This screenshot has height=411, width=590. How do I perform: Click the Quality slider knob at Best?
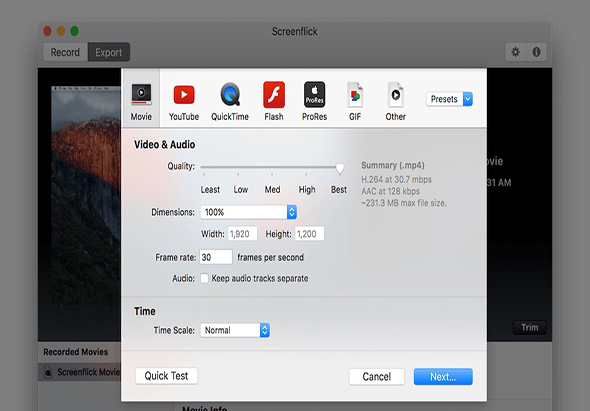click(340, 168)
